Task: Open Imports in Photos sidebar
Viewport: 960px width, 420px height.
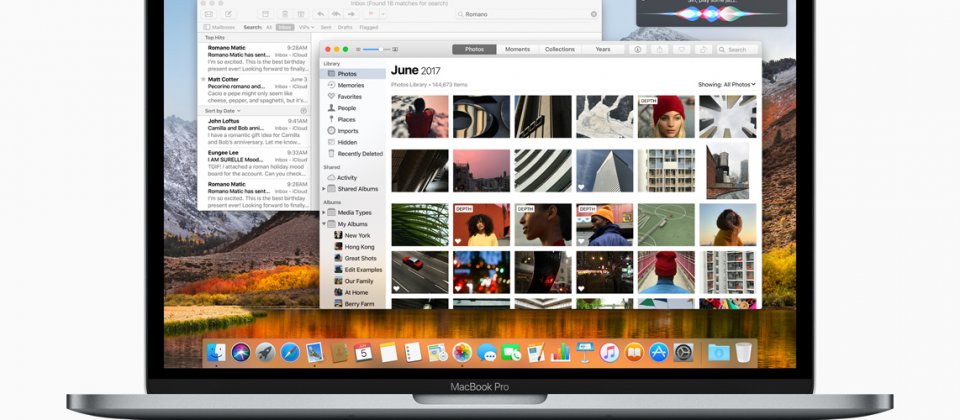Action: [348, 131]
